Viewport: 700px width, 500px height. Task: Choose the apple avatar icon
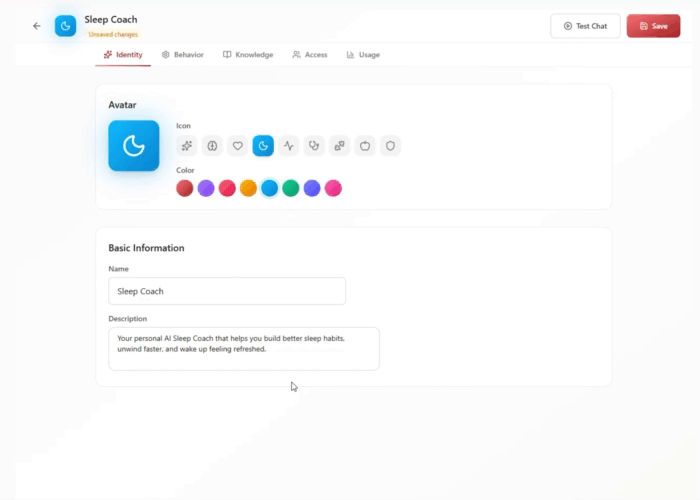tap(365, 146)
